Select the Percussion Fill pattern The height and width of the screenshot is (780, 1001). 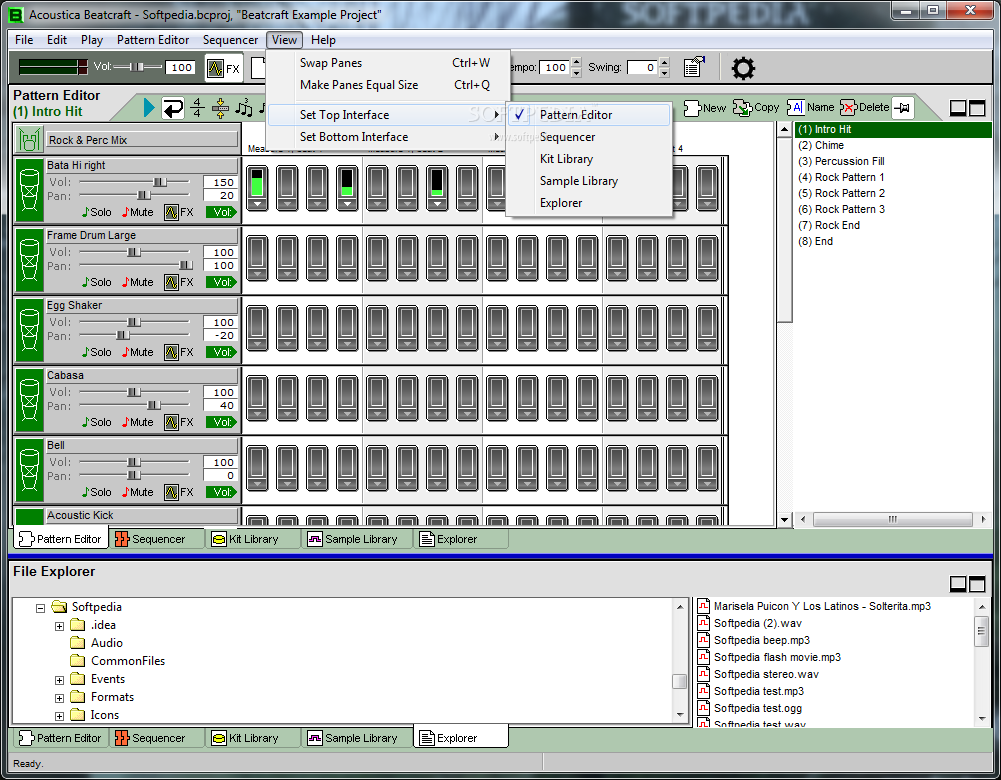pos(841,161)
